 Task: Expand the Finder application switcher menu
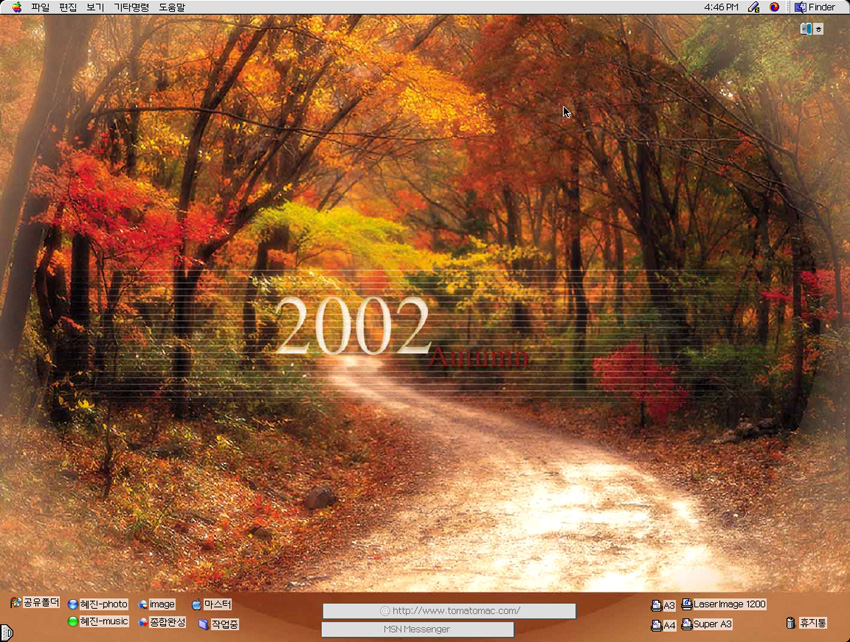814,7
